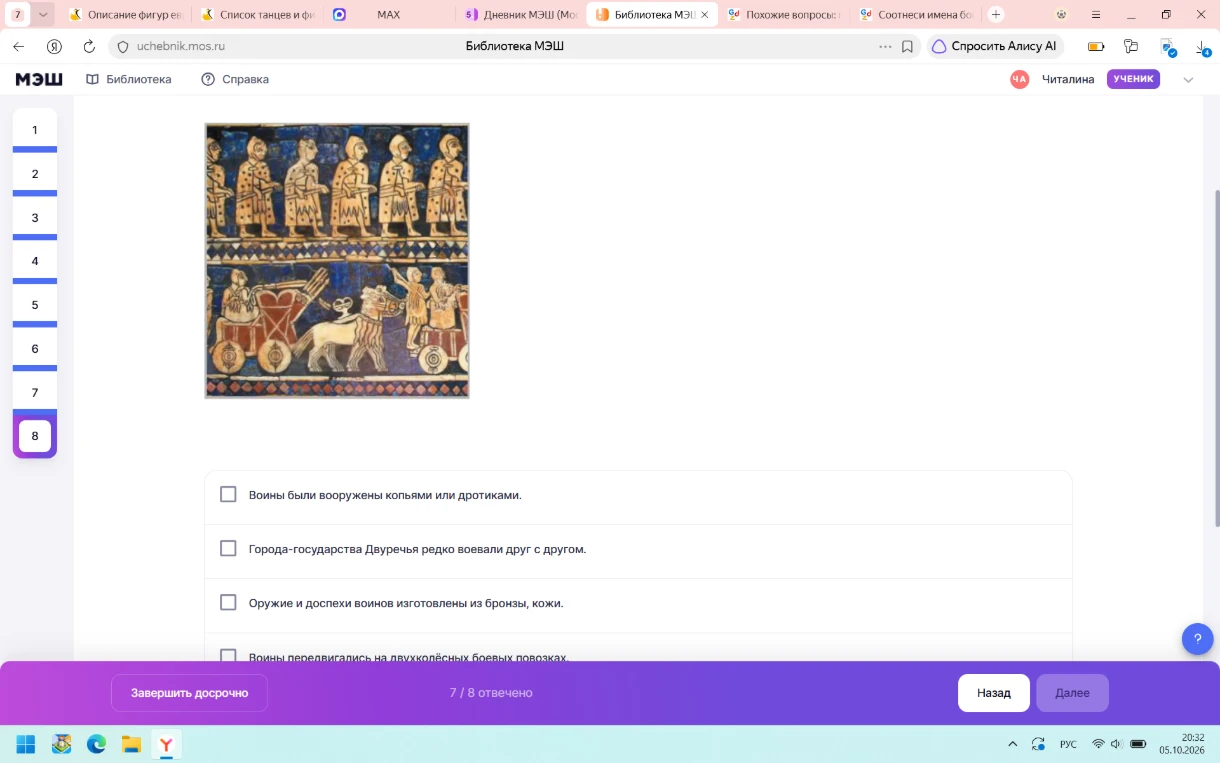1220x763 pixels.
Task: Open the 'Справка' link
Action: pyautogui.click(x=235, y=79)
